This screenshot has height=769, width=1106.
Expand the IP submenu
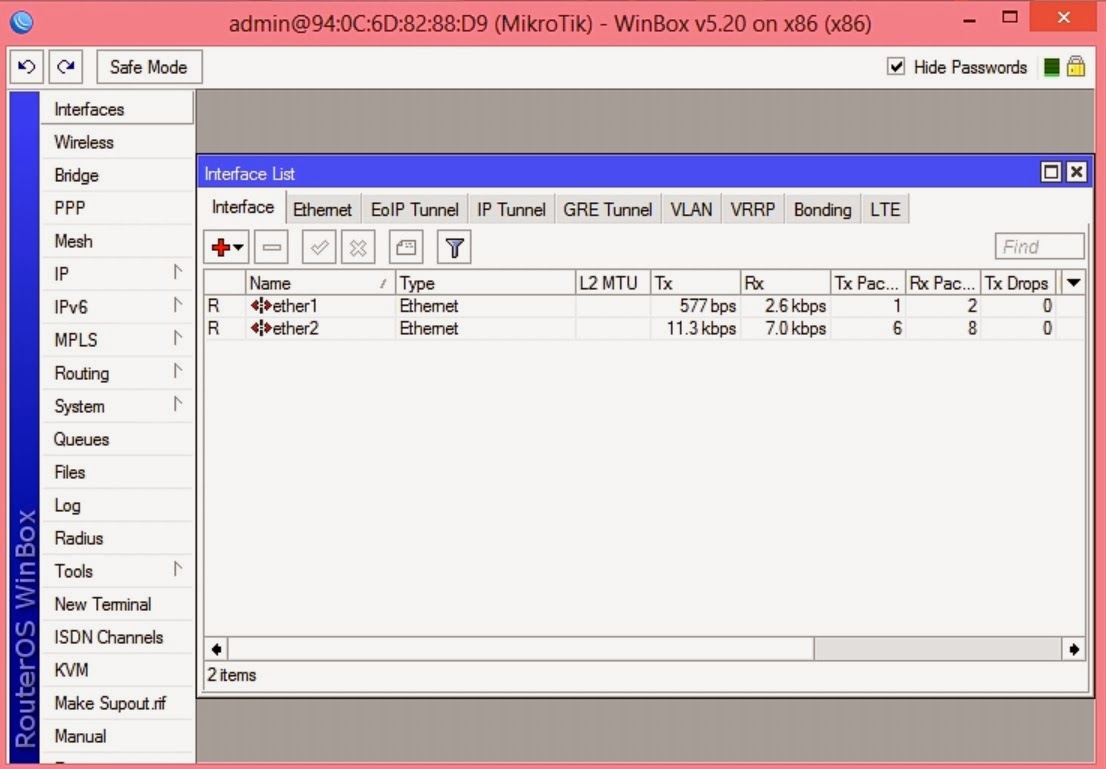coord(117,274)
